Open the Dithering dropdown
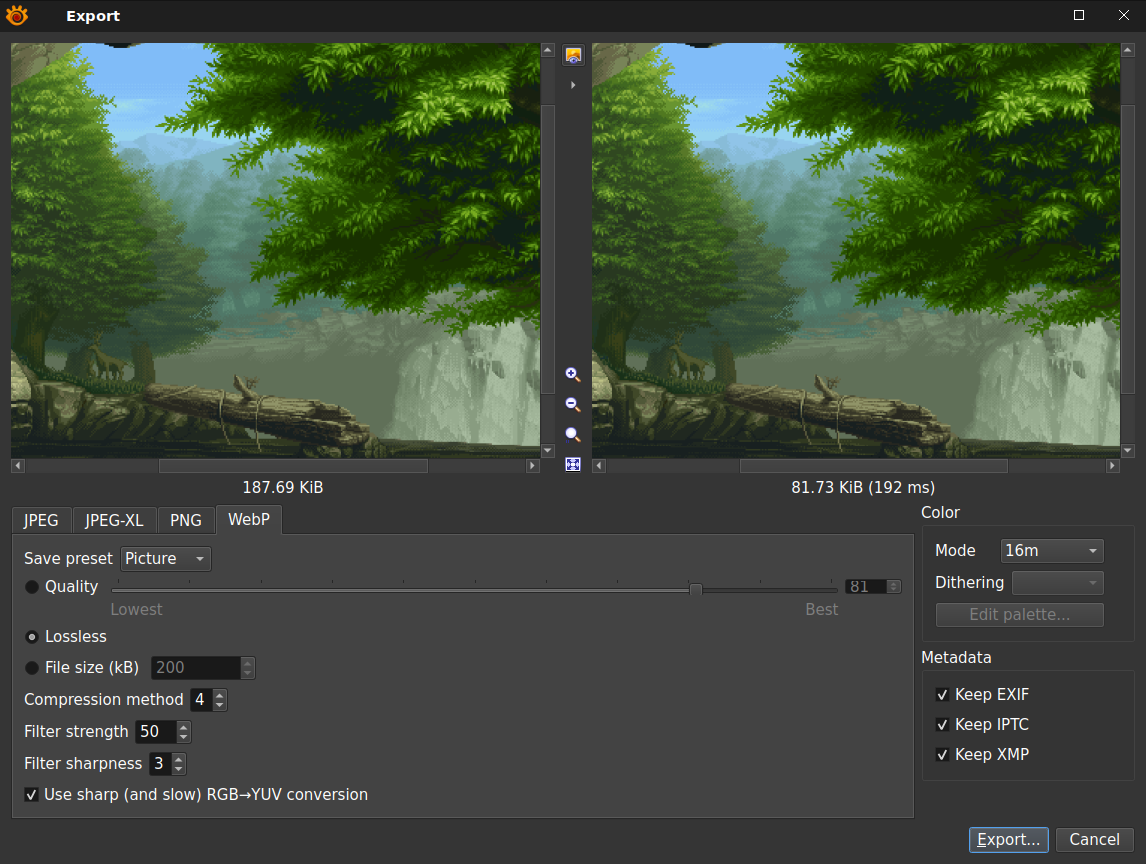Image resolution: width=1146 pixels, height=864 pixels. click(x=1058, y=583)
